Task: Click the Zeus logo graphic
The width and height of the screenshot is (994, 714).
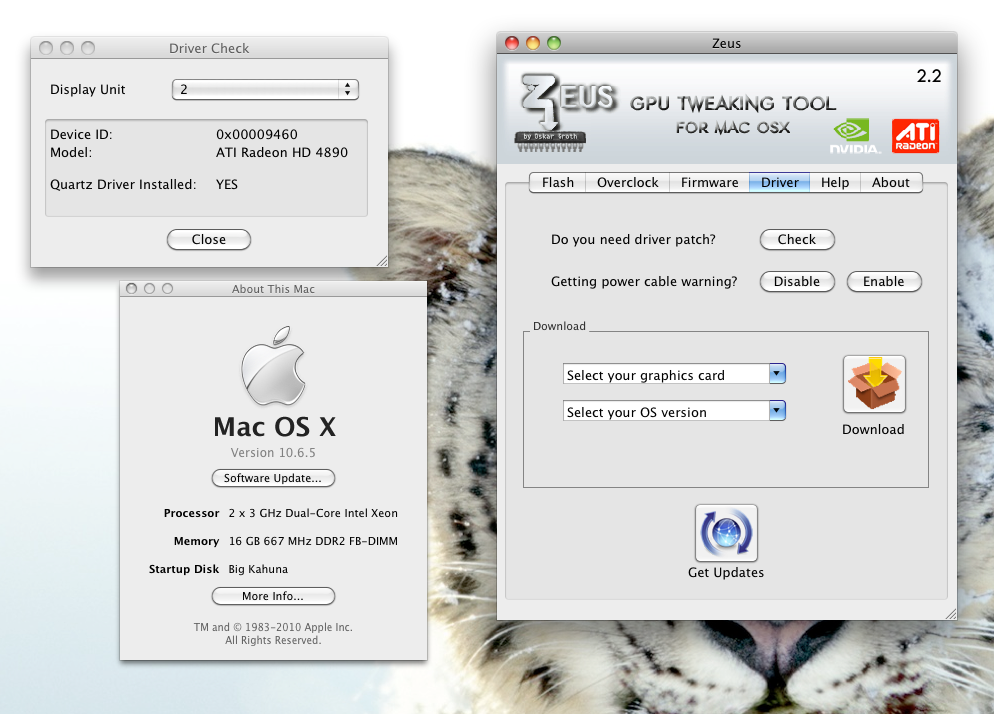Action: tap(567, 113)
